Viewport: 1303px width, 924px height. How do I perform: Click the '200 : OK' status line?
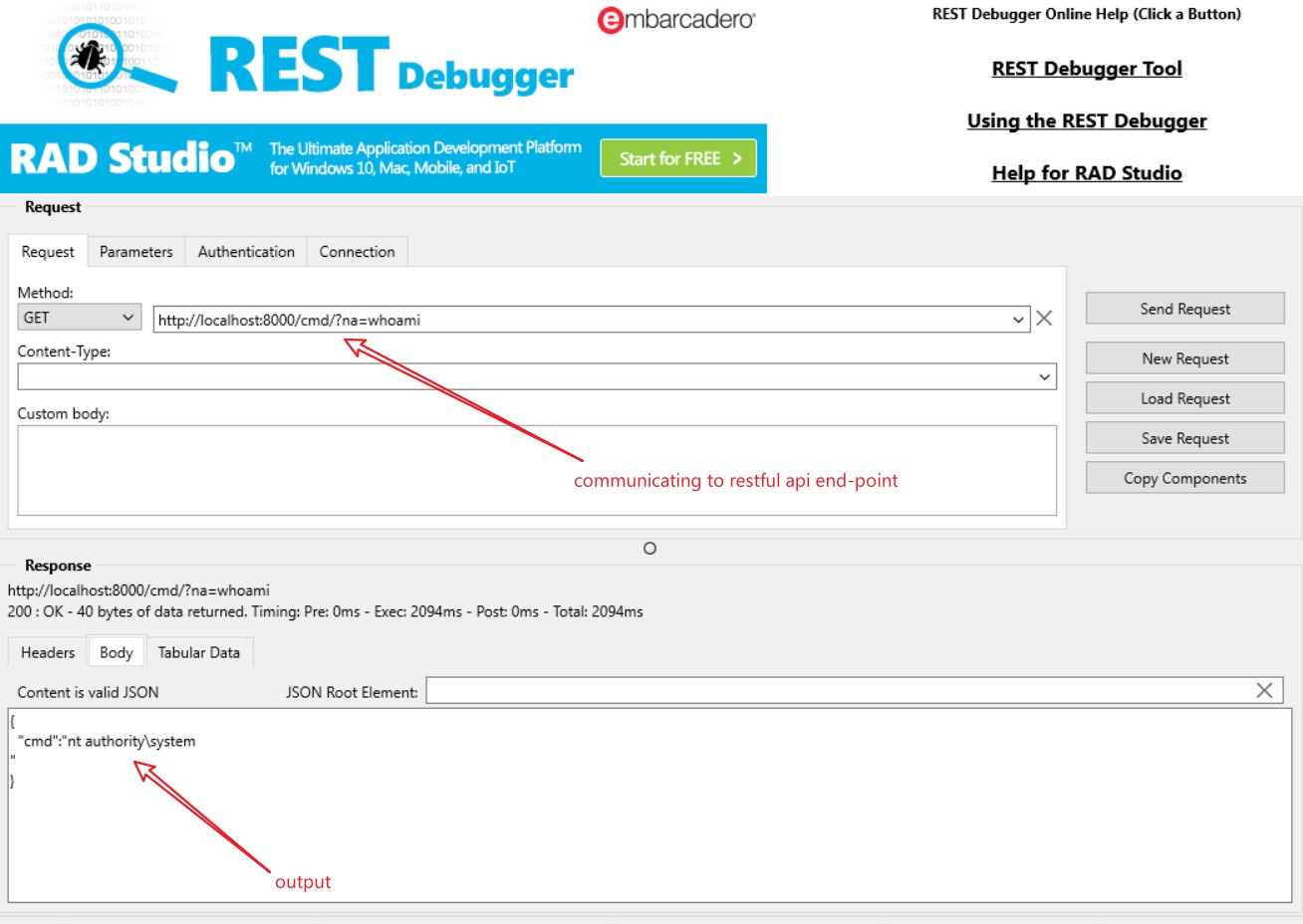tap(325, 611)
